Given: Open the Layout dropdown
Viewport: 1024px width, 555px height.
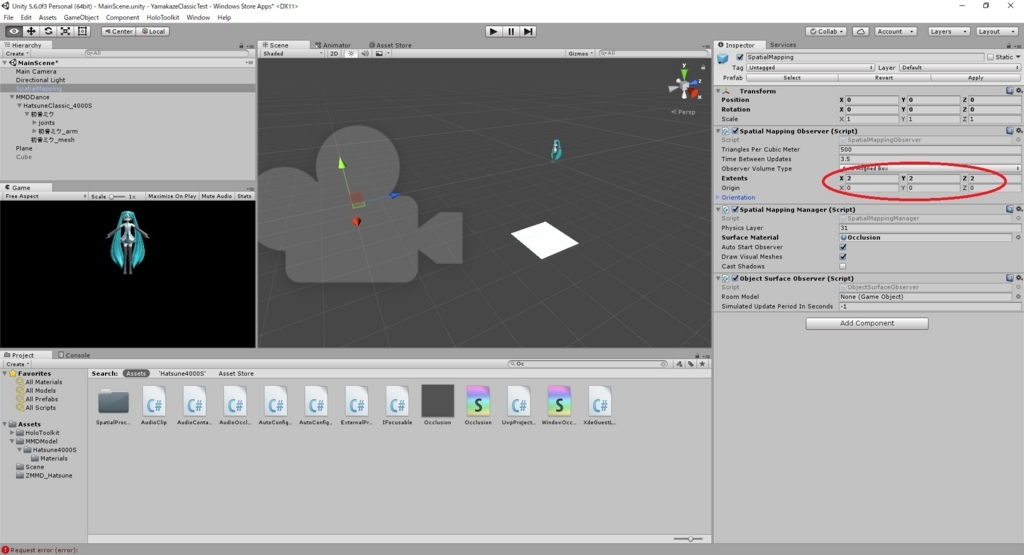Looking at the screenshot, I should coord(996,31).
